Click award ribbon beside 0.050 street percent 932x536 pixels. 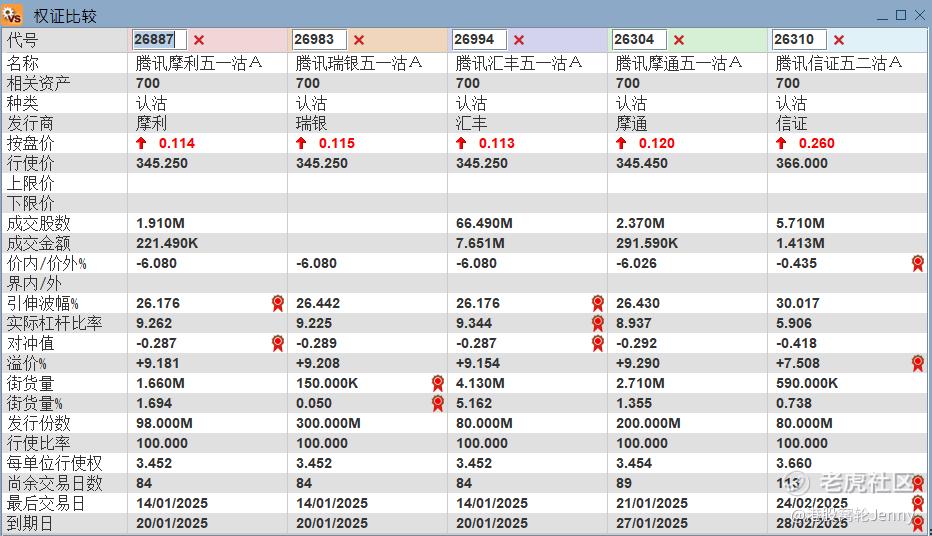[437, 403]
